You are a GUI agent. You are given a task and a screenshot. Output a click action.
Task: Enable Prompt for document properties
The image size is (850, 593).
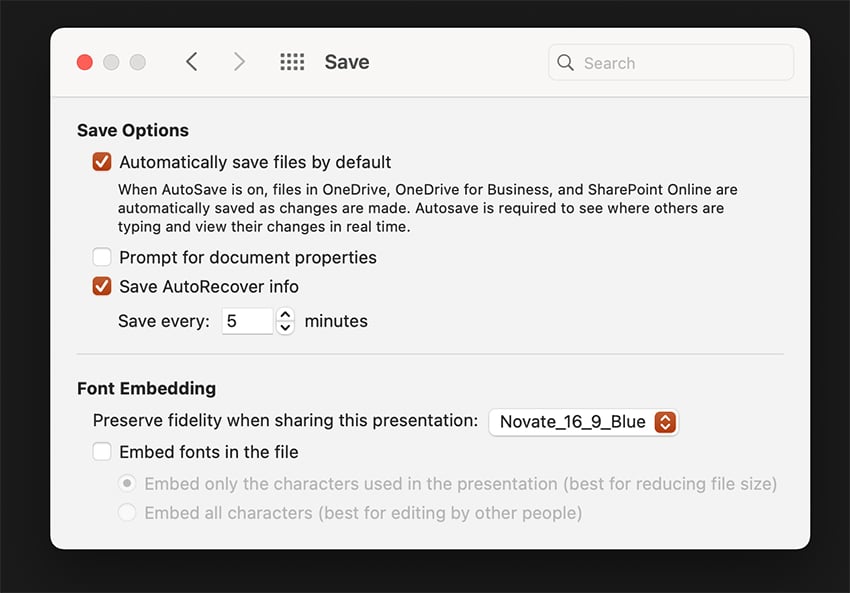point(102,257)
